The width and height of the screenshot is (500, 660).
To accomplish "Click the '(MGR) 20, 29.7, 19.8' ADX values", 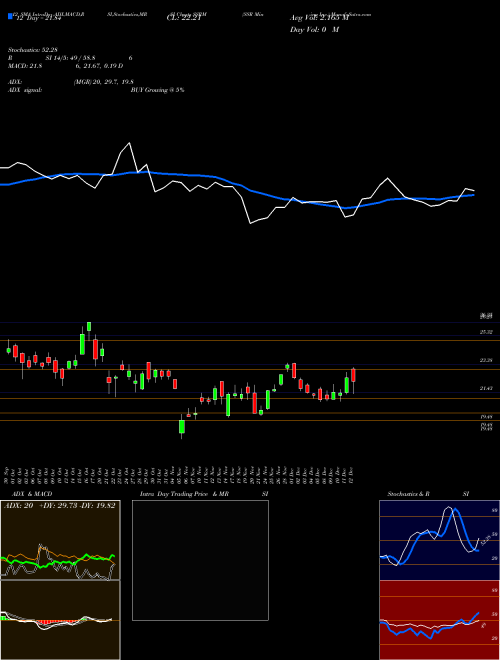I will (x=104, y=82).
